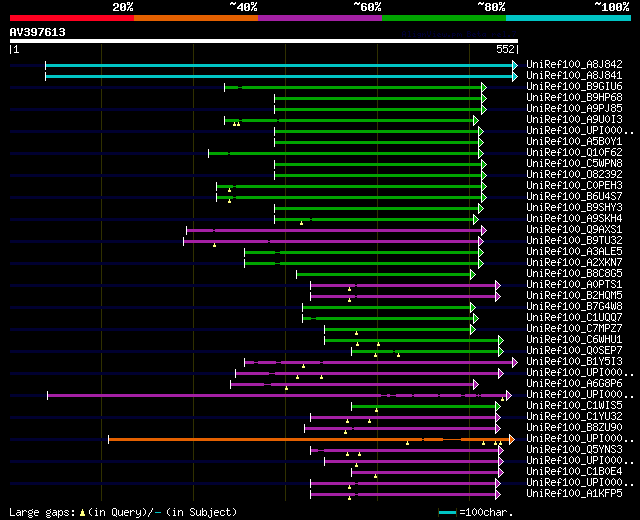Image resolution: width=640 pixels, height=520 pixels.
Task: Open hit UniRef100_C1B0E4
Action: (x=574, y=472)
